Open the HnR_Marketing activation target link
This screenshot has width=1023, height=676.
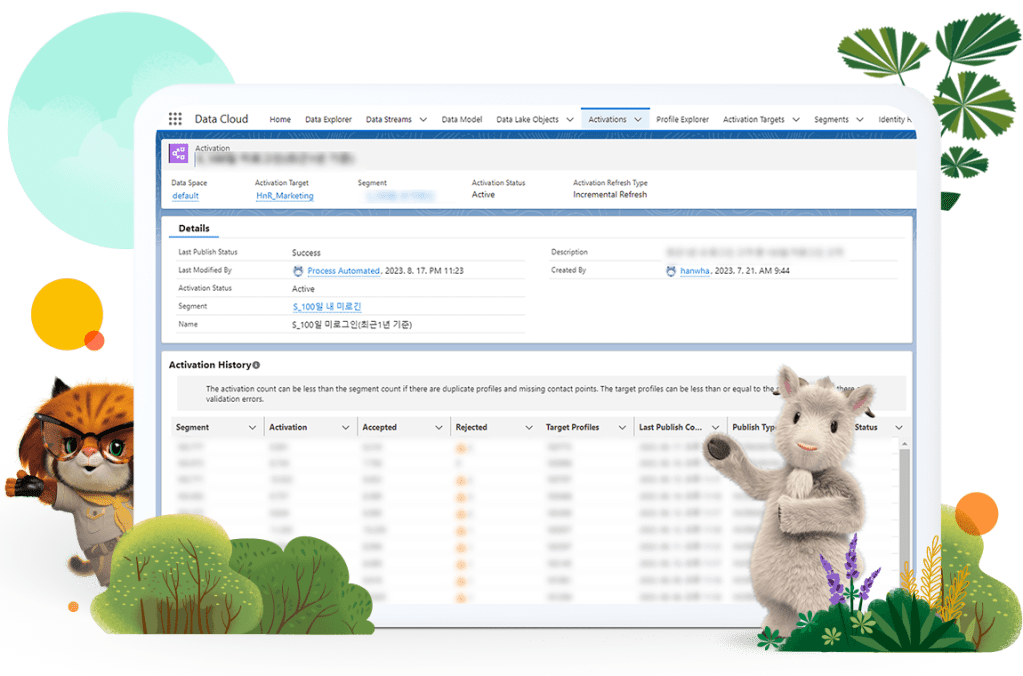(284, 196)
